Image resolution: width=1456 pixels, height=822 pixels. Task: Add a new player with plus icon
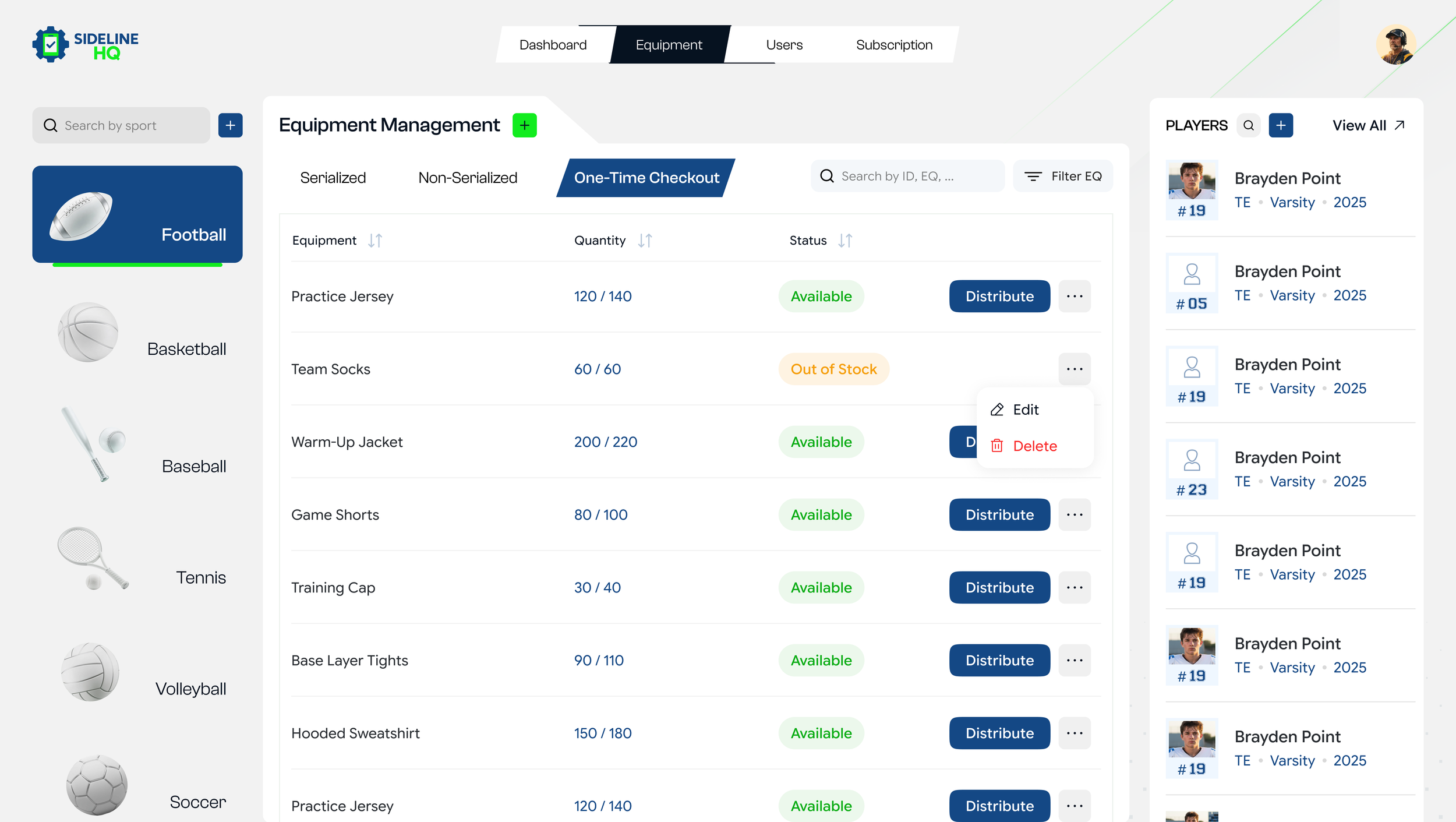[x=1281, y=125]
